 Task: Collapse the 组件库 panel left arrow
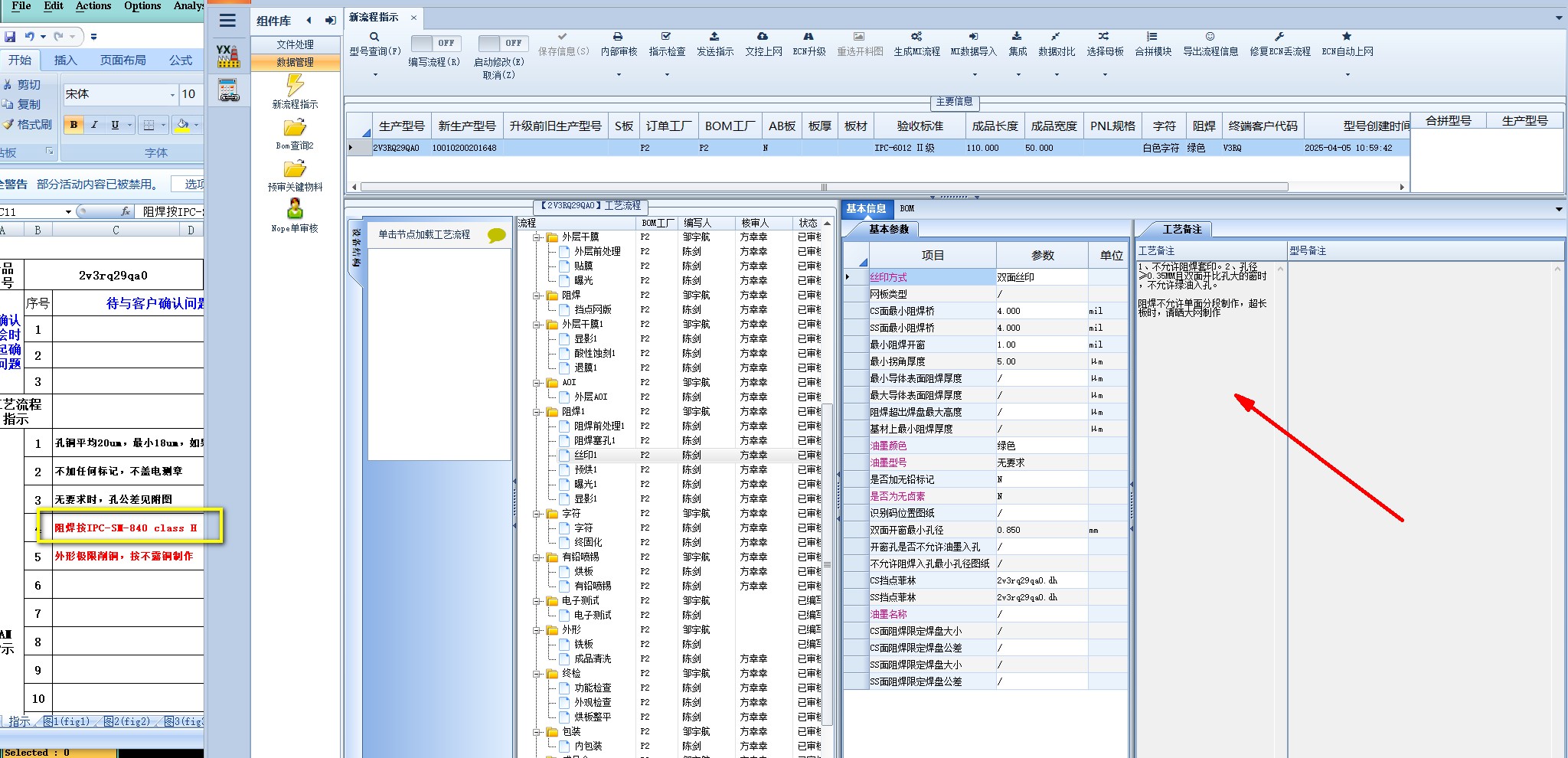point(309,21)
